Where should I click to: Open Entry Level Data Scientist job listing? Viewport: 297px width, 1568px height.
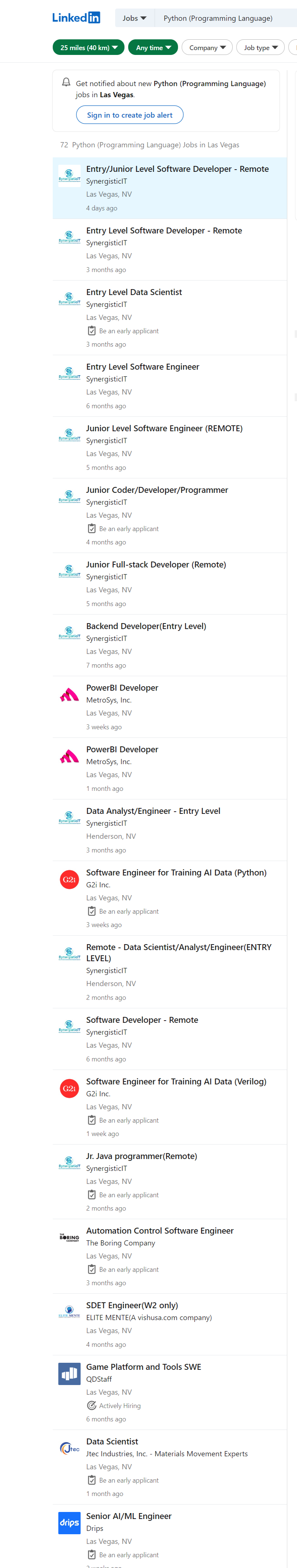pos(134,292)
